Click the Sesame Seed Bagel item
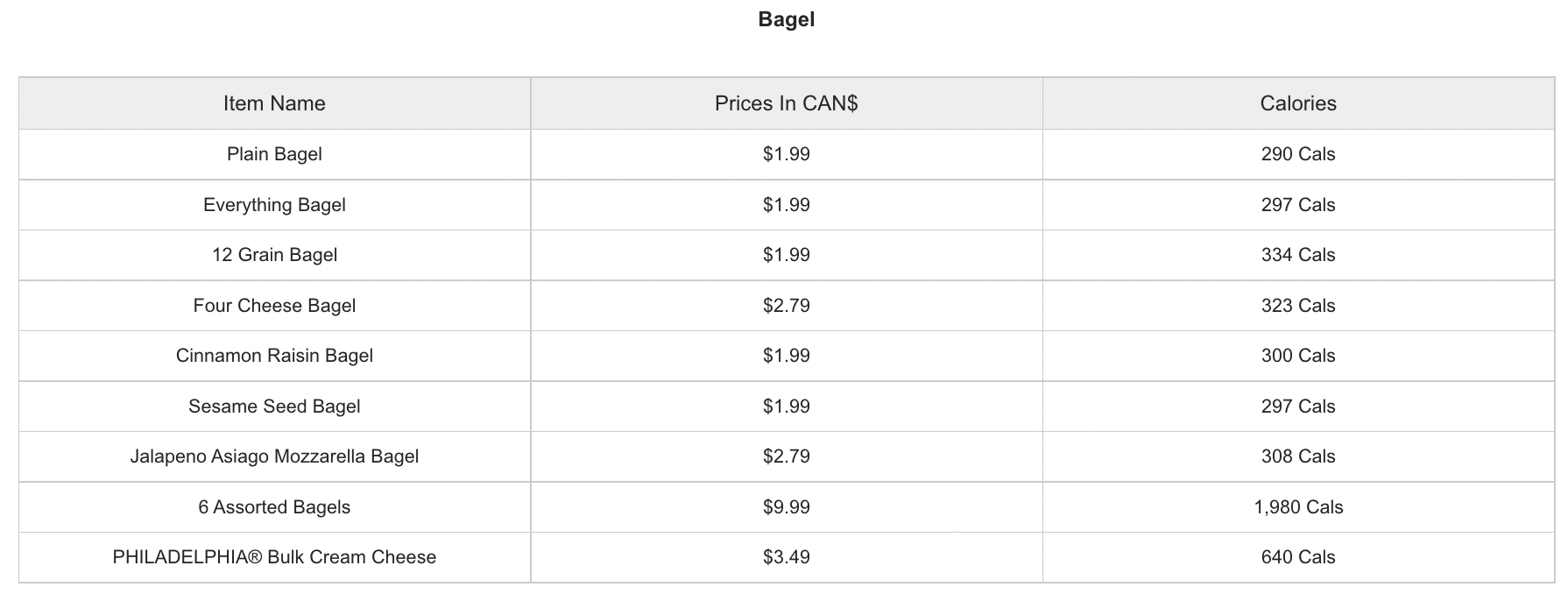Screen dimensions: 1568x594 [274, 407]
